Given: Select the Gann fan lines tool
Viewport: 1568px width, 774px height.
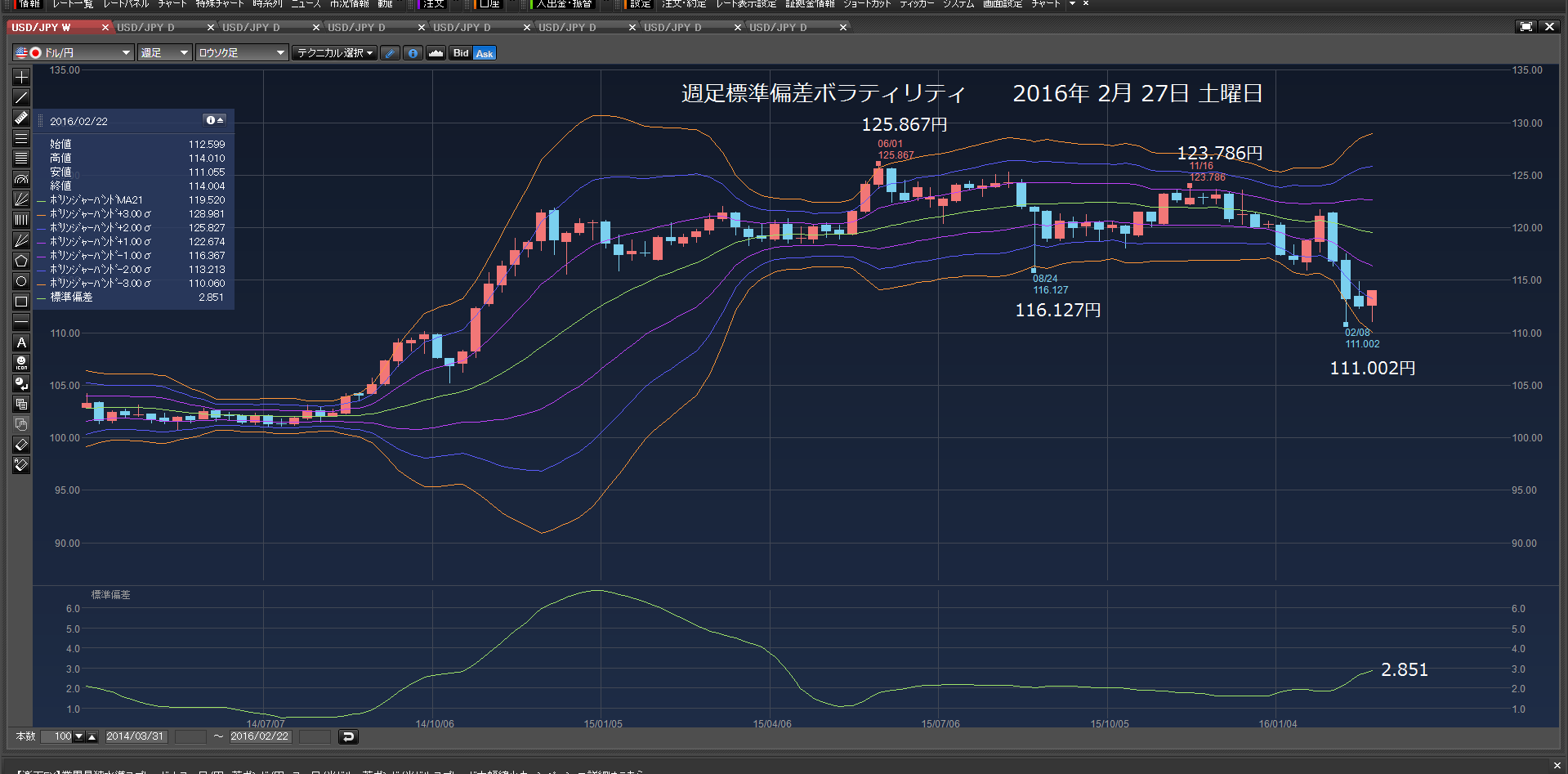Looking at the screenshot, I should coord(21,240).
